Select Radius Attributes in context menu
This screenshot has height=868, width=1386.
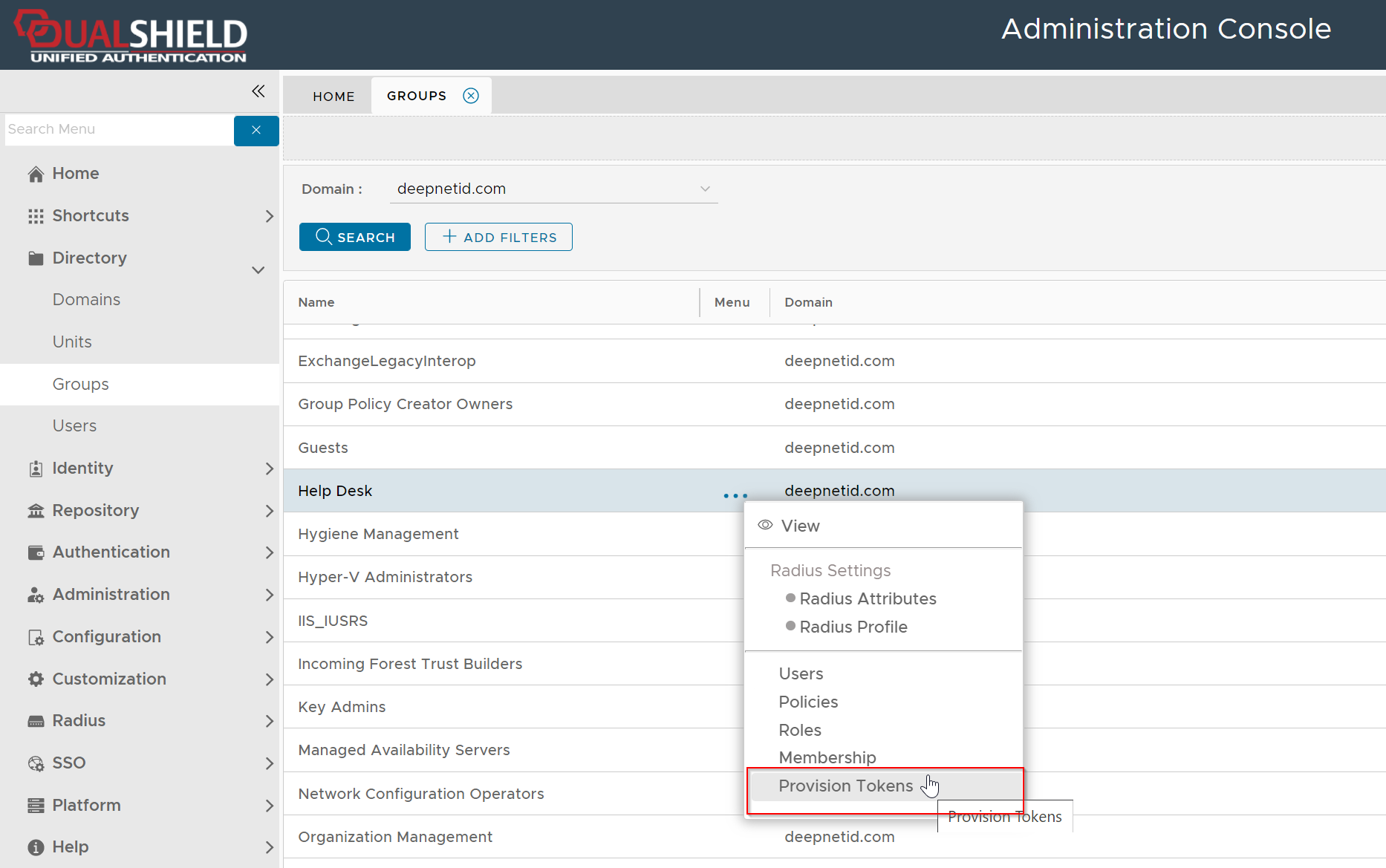click(x=867, y=598)
